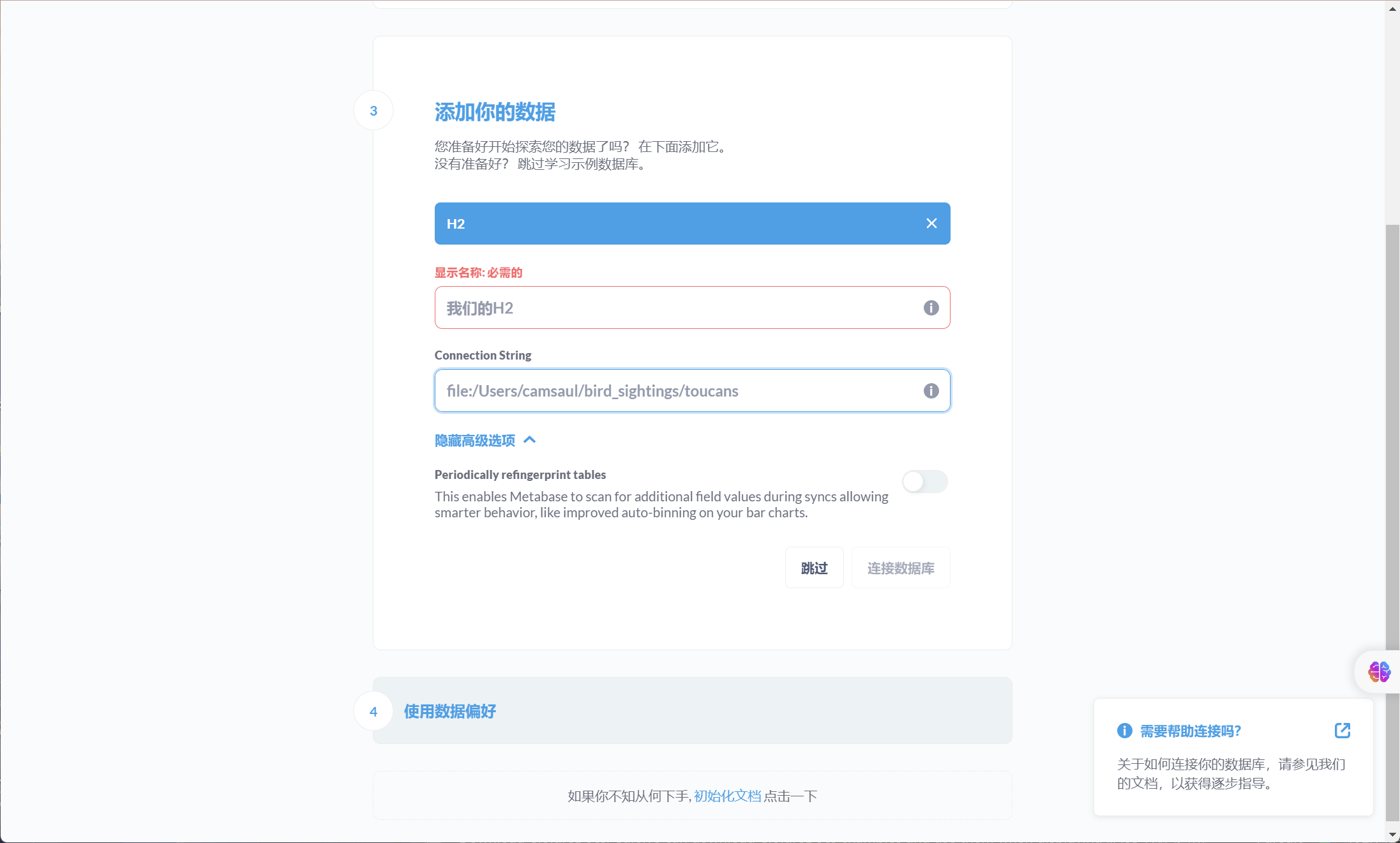
Task: Click scrollbar down arrow
Action: (1392, 835)
